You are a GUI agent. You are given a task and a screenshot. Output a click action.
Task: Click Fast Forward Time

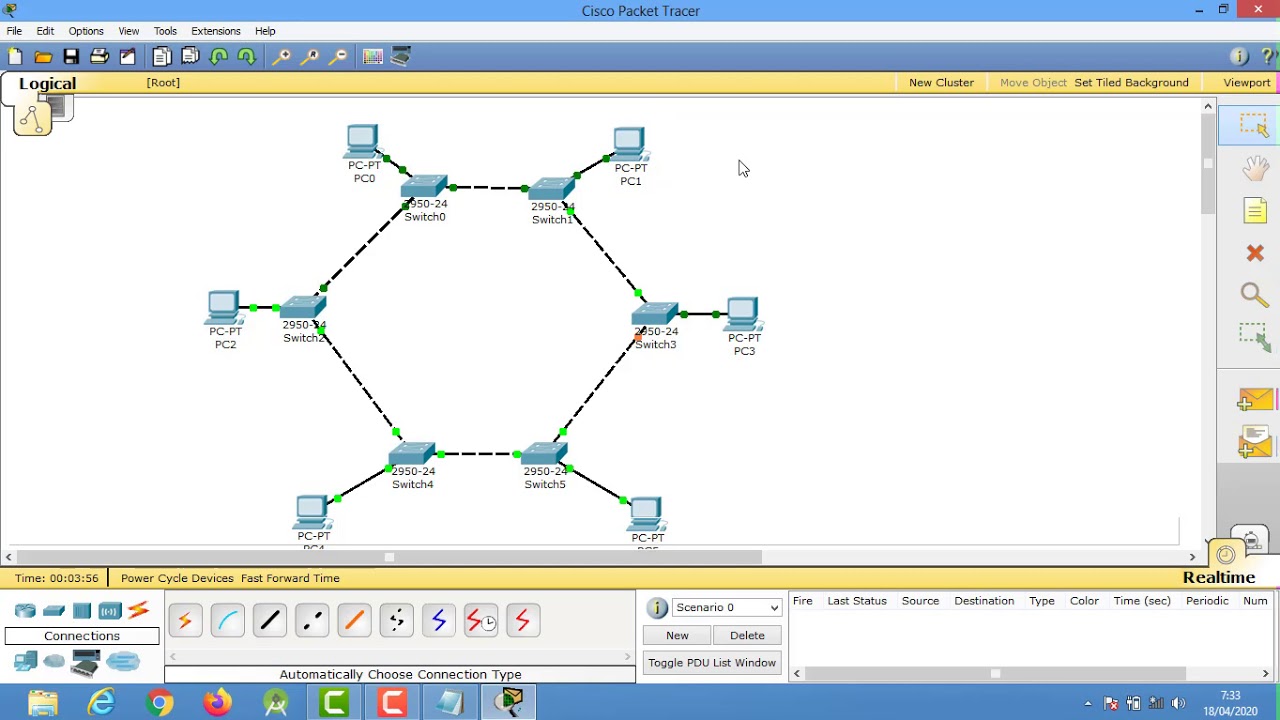click(x=290, y=578)
